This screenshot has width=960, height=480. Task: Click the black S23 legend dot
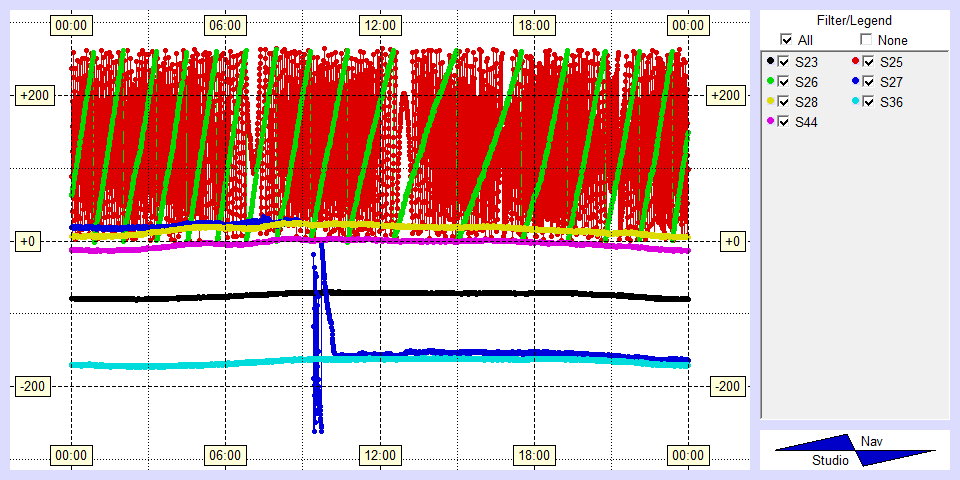(769, 62)
